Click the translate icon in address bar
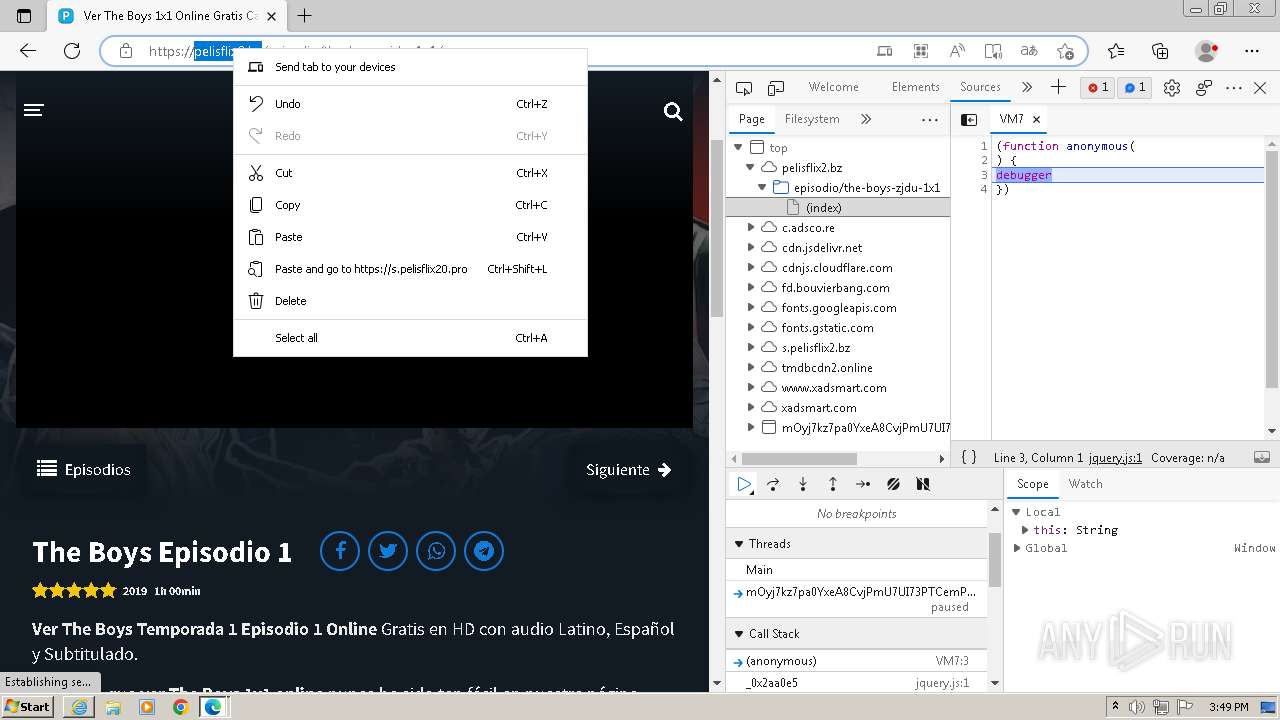Screen dimensions: 1280x720 [1029, 51]
